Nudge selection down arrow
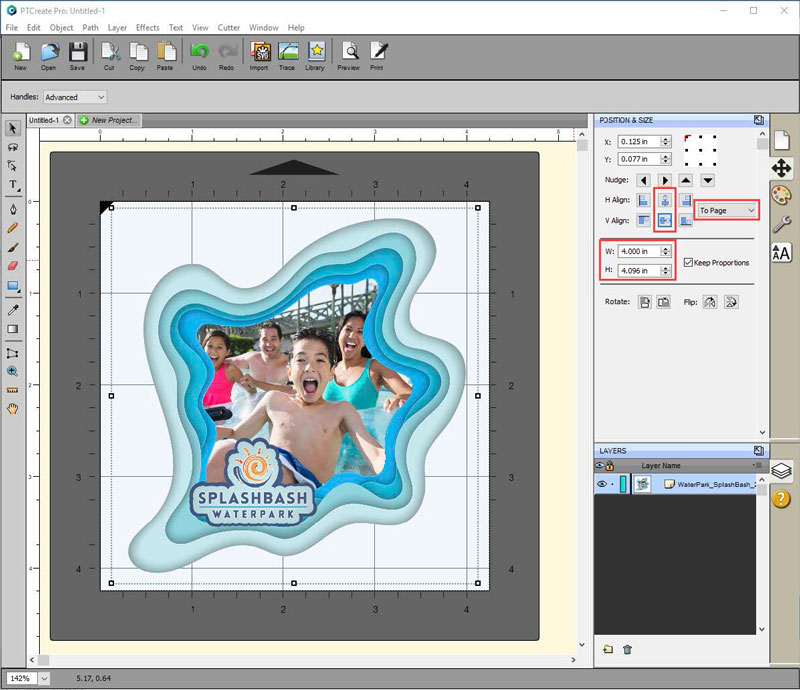 coord(708,180)
